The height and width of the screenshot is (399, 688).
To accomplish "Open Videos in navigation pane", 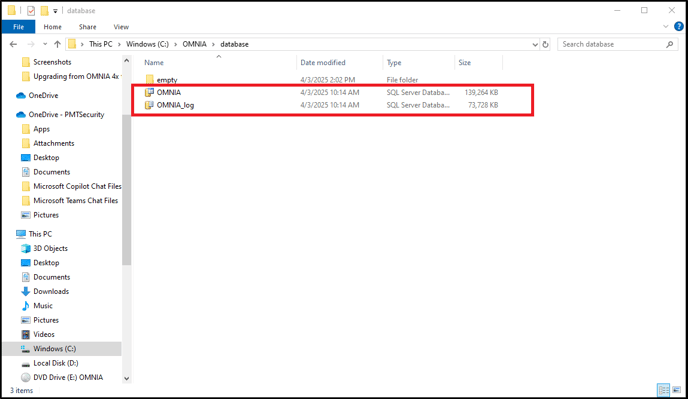I will coord(44,334).
